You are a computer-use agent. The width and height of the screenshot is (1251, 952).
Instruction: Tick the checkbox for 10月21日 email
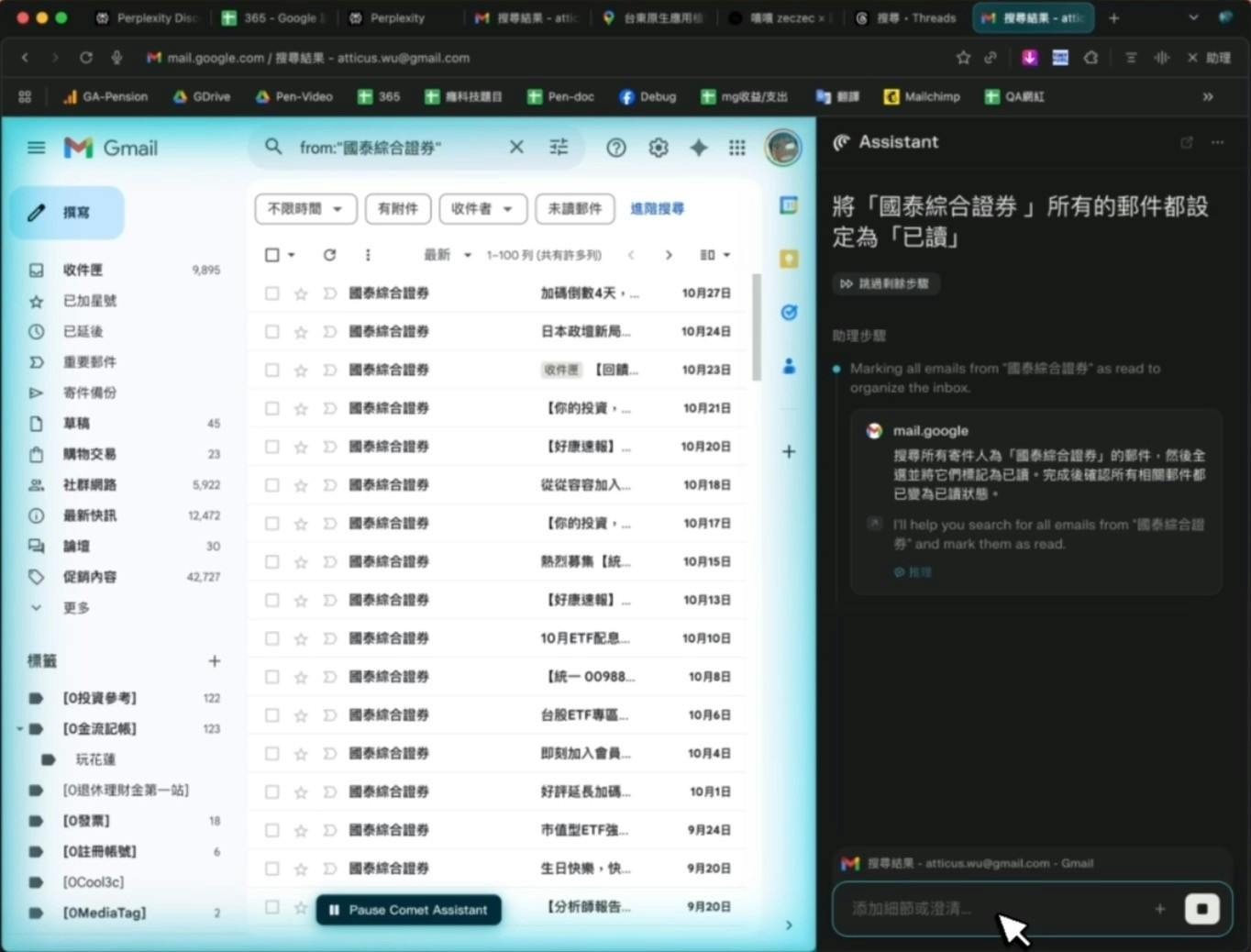click(272, 408)
